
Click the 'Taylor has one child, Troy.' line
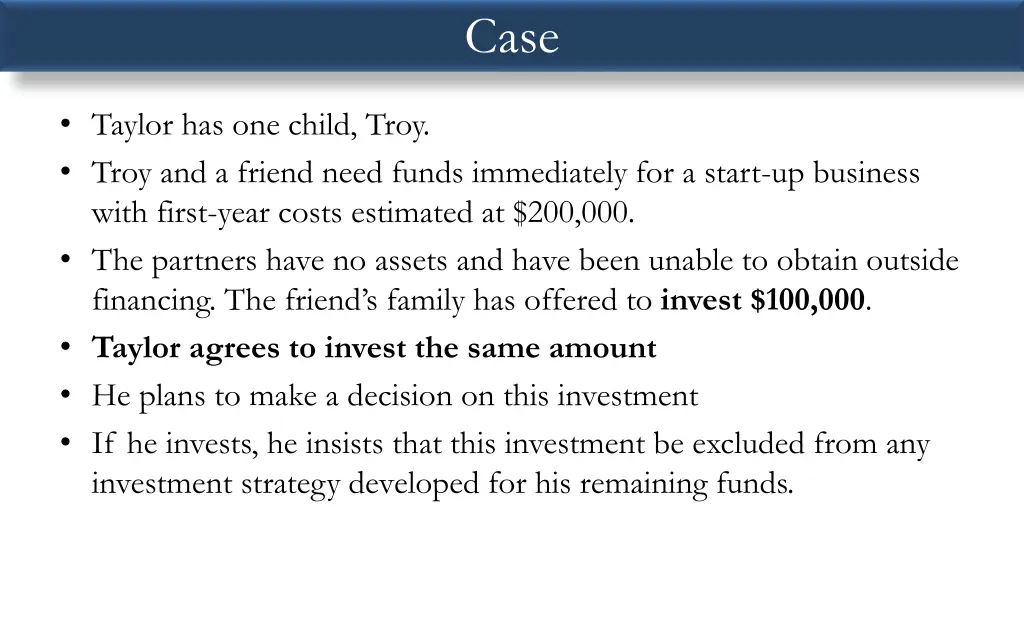click(x=260, y=125)
